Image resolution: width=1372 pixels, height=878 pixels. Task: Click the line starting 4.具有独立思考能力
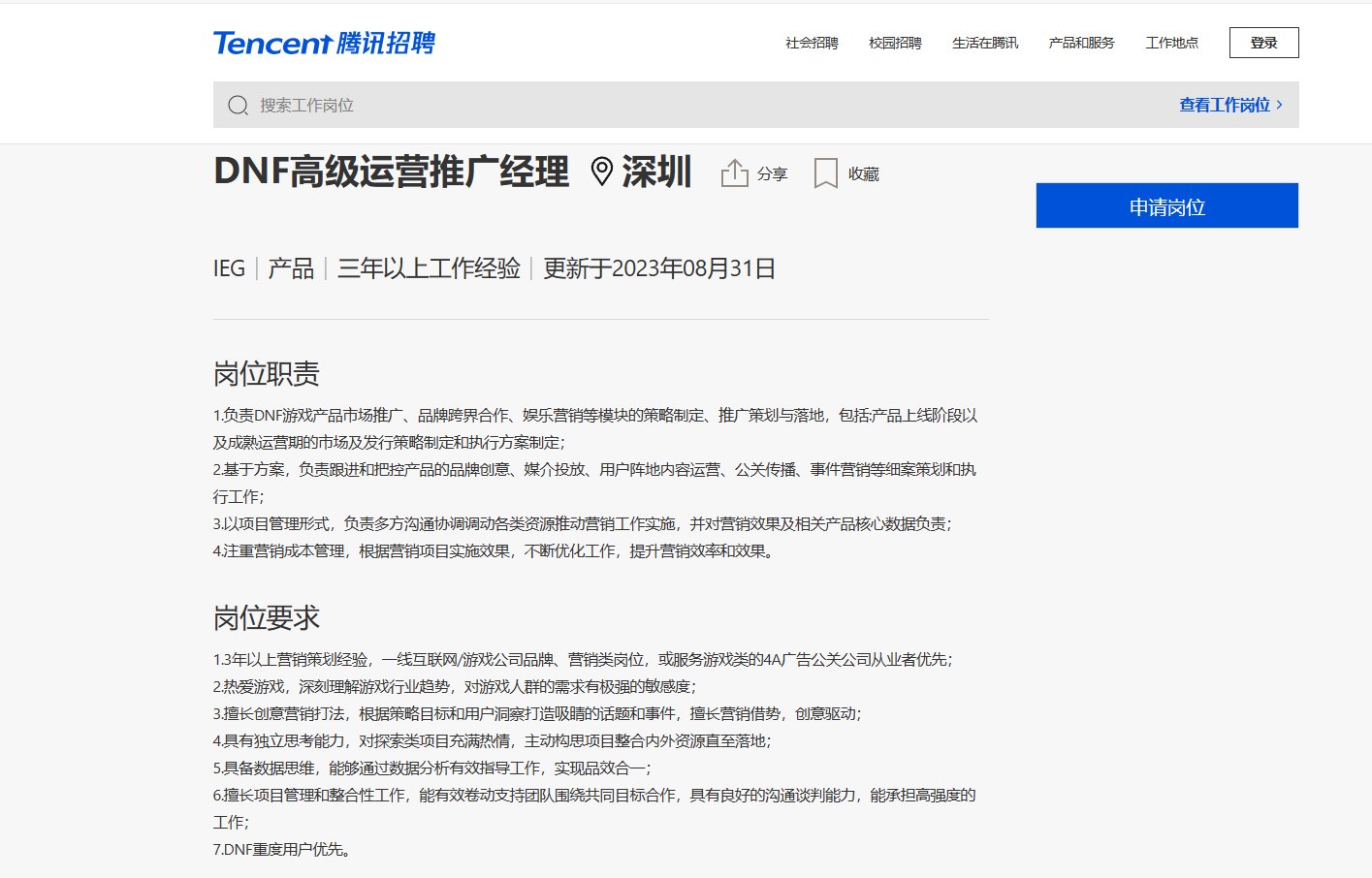[493, 740]
